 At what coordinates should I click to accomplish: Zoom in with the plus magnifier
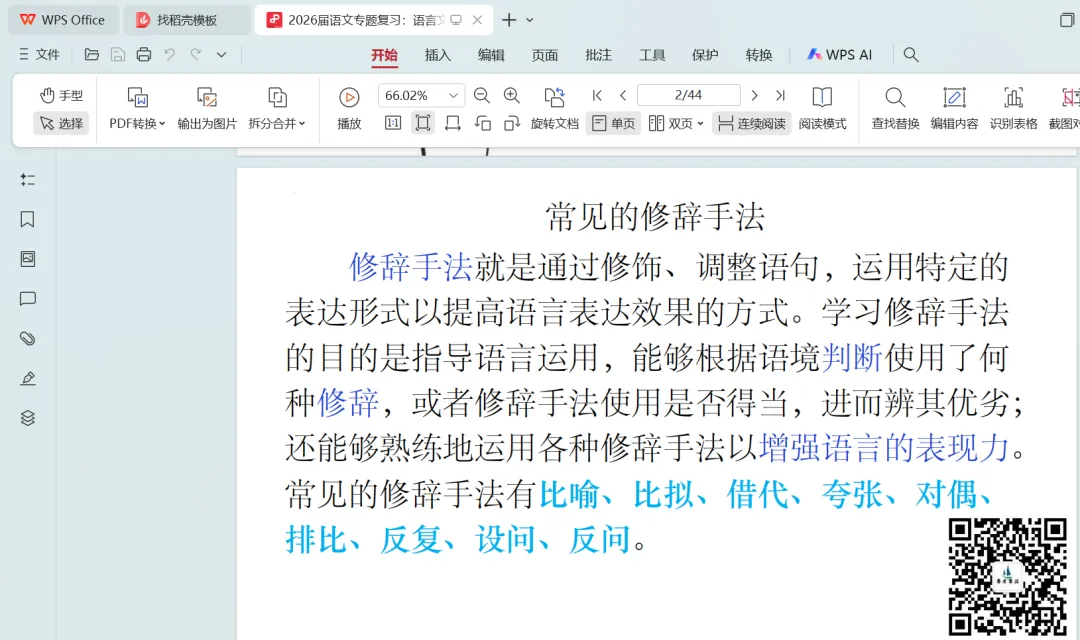512,95
